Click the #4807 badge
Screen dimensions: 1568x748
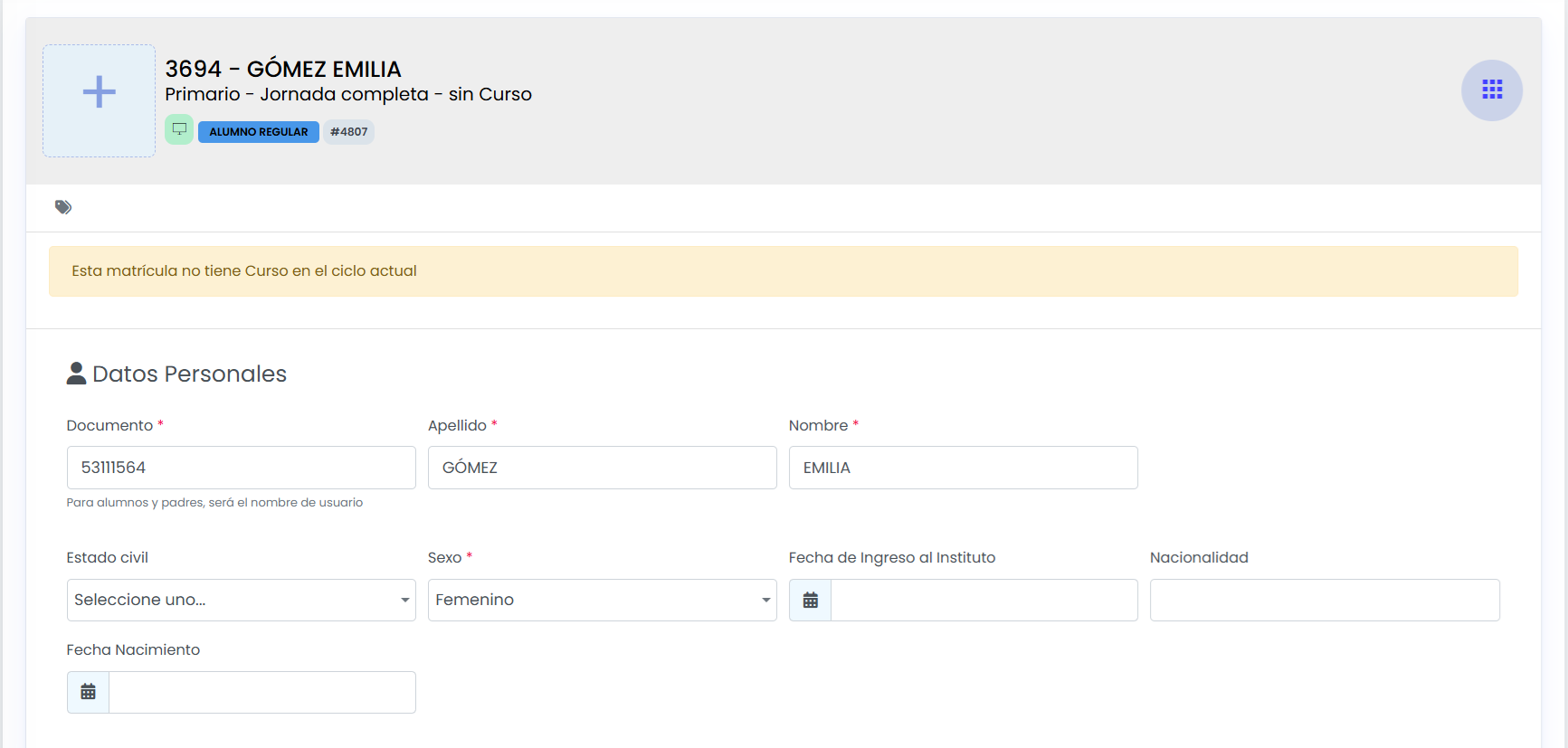click(x=349, y=132)
